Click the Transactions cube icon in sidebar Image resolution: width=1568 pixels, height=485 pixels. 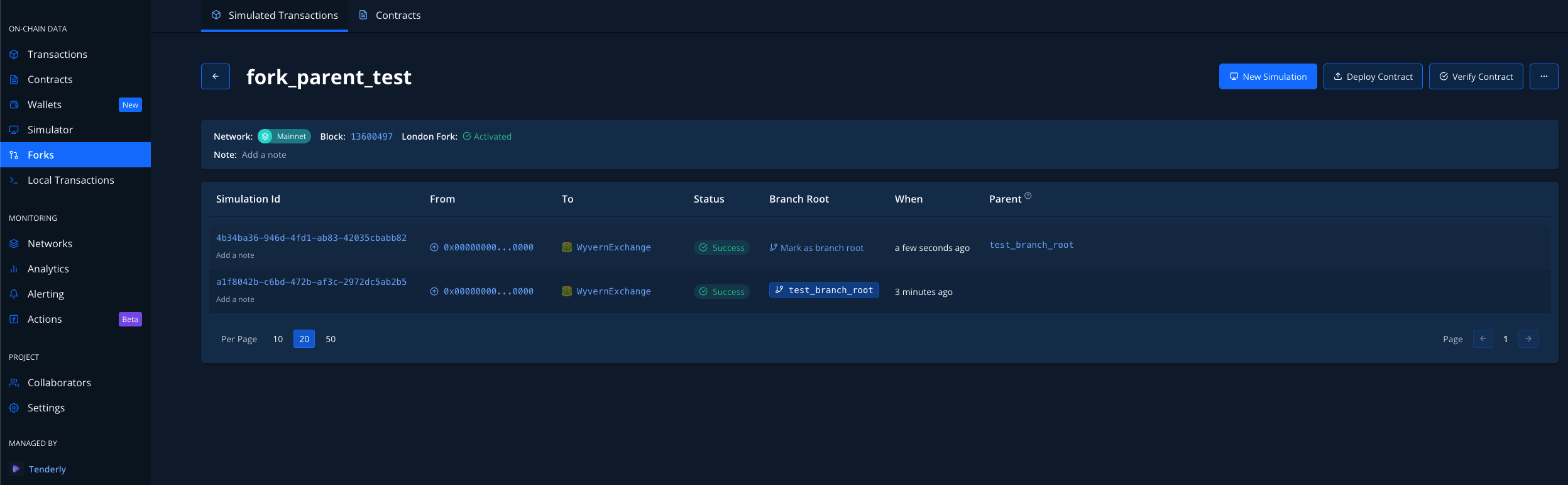[x=14, y=54]
